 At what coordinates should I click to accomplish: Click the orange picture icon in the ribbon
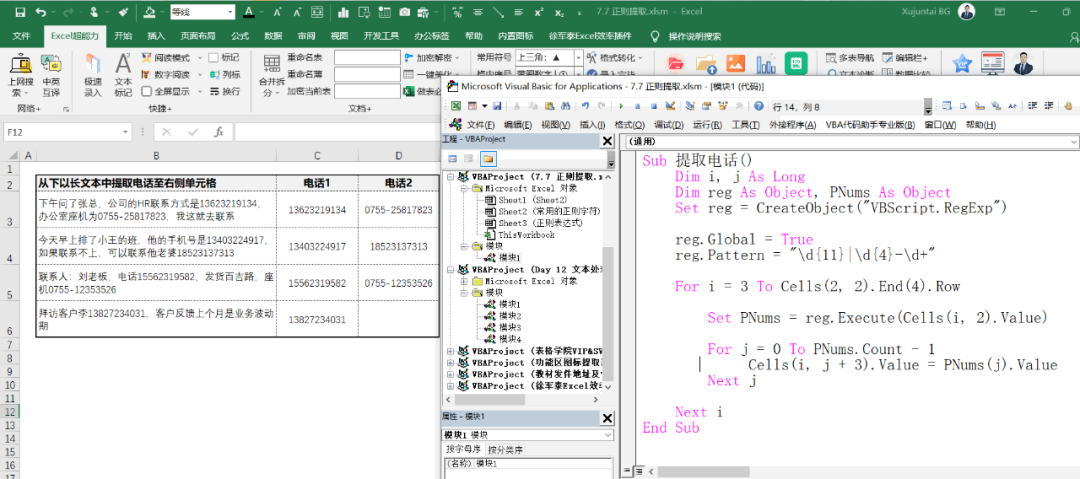pyautogui.click(x=736, y=64)
